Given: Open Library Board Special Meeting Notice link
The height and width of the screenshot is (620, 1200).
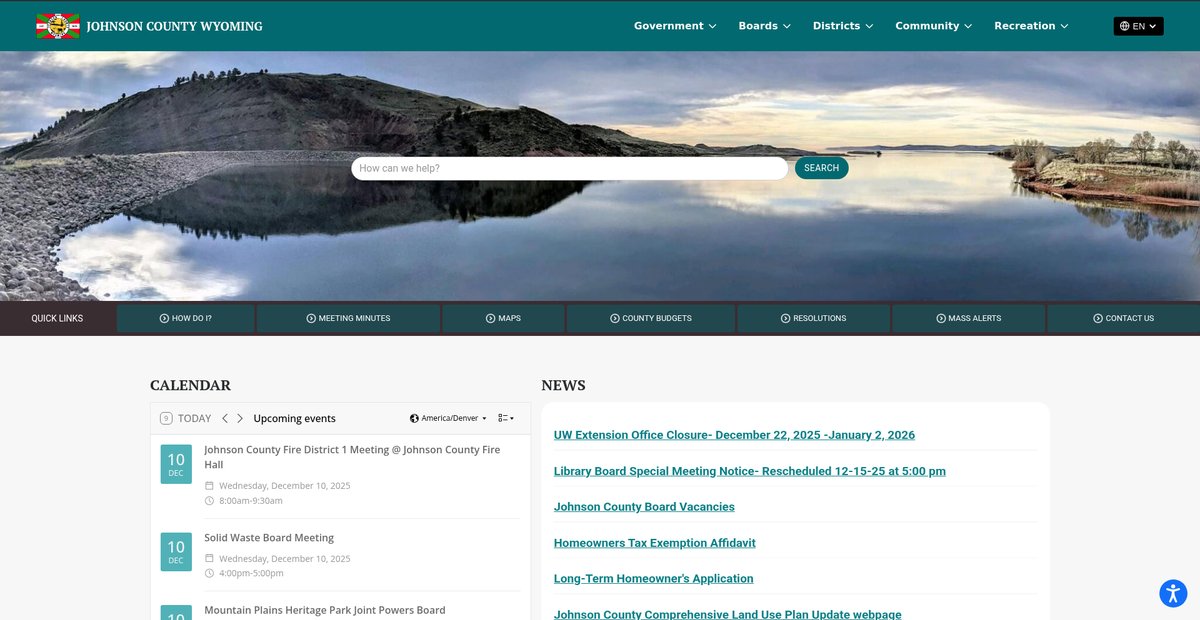Looking at the screenshot, I should (x=750, y=471).
